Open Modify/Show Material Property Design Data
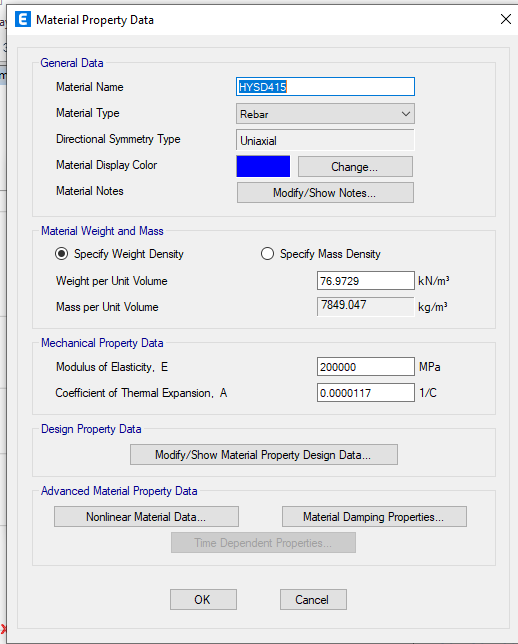Screen dimensions: 518x644 [x=264, y=455]
